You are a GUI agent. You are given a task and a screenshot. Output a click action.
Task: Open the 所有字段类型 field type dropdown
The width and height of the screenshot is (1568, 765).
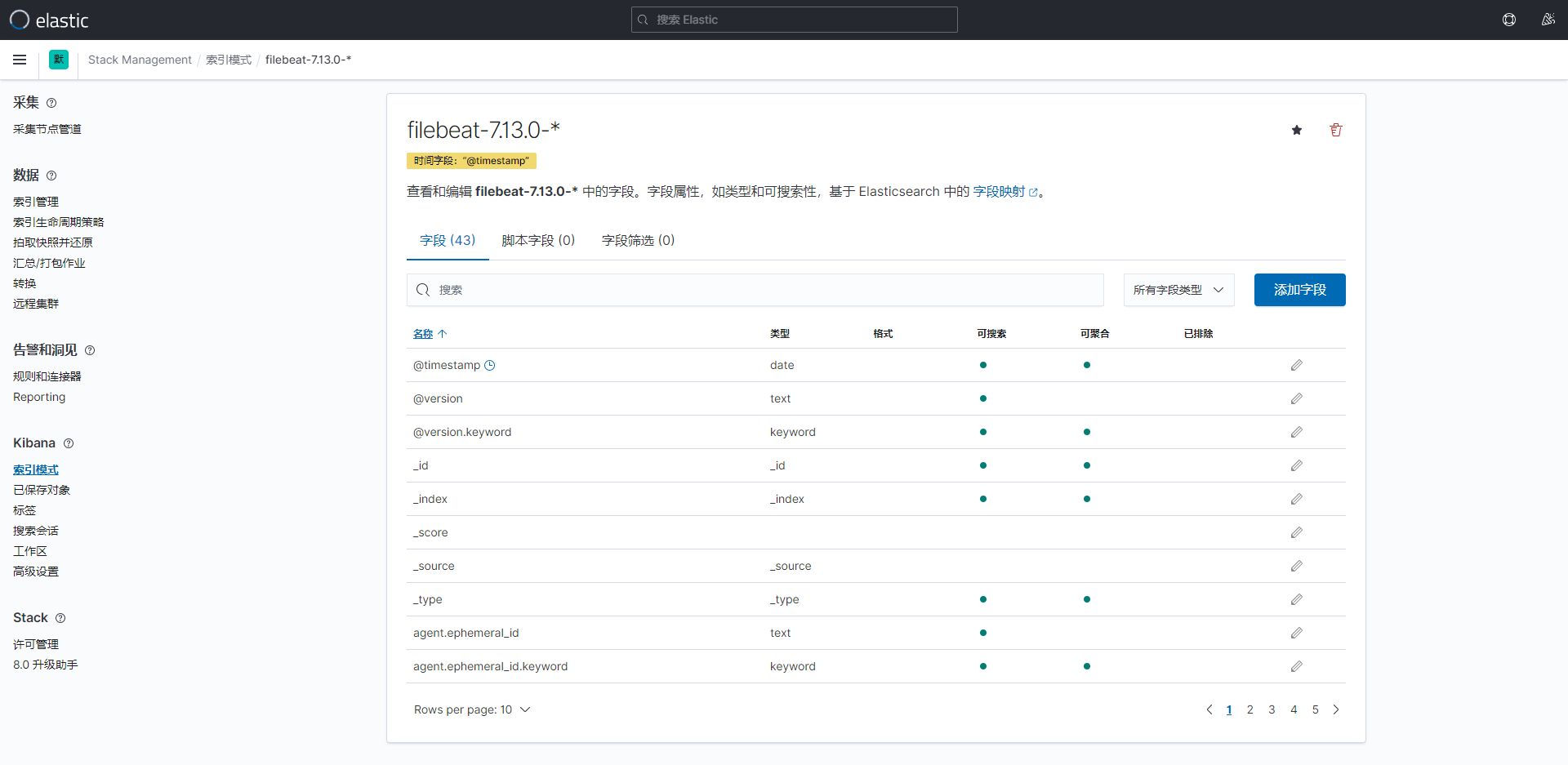coord(1178,290)
